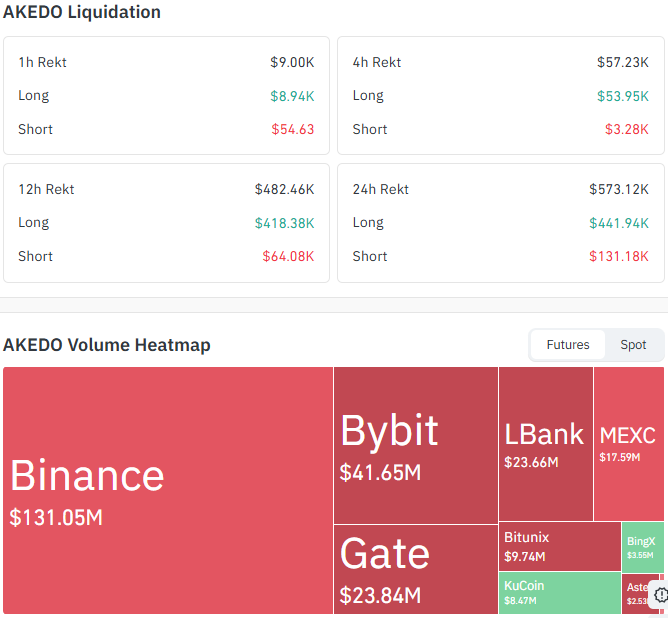Click the 12h Long value $418.38K

click(285, 223)
